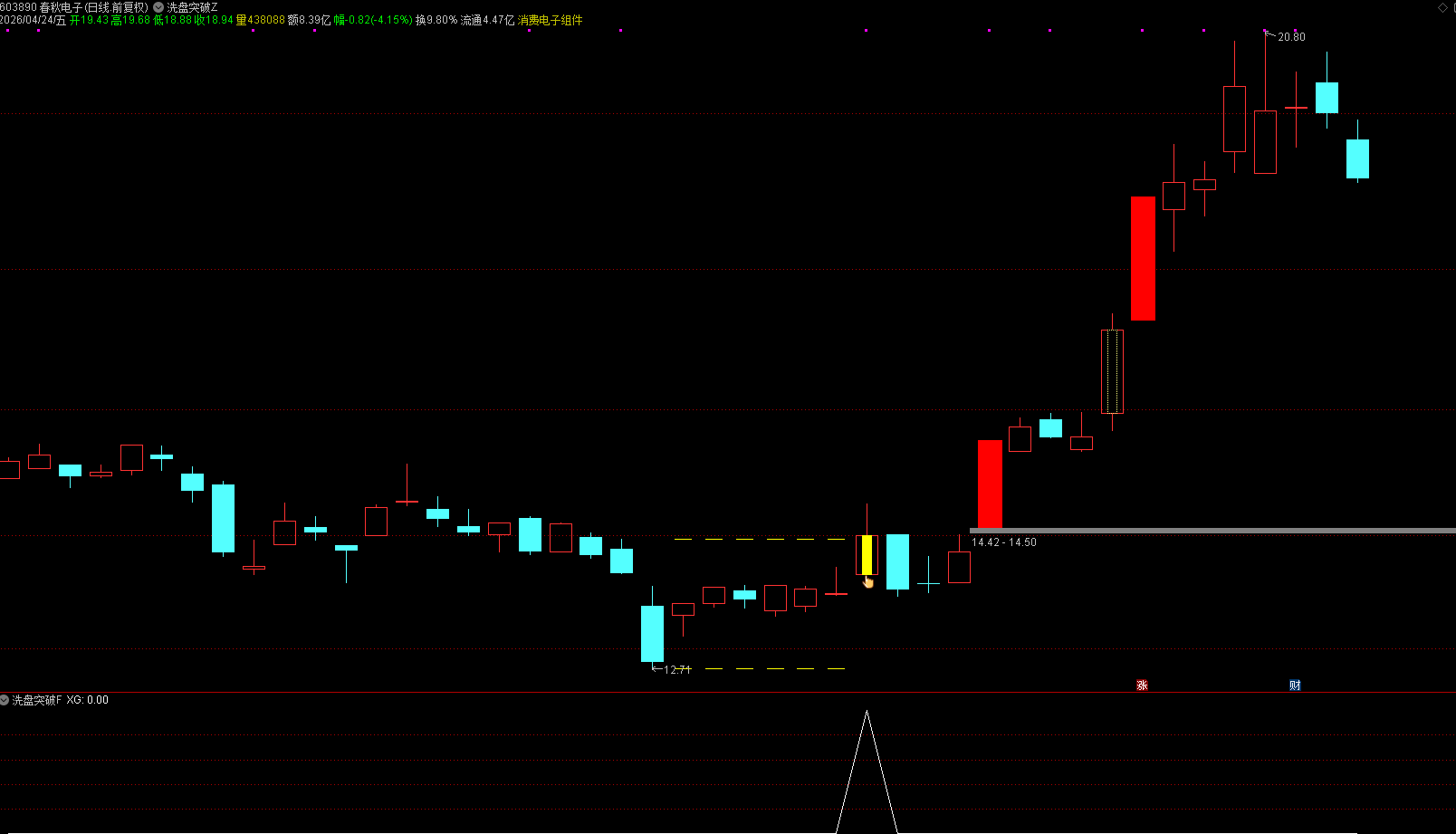Image resolution: width=1456 pixels, height=834 pixels.
Task: Click the red 张 event marker
Action: pos(1142,685)
